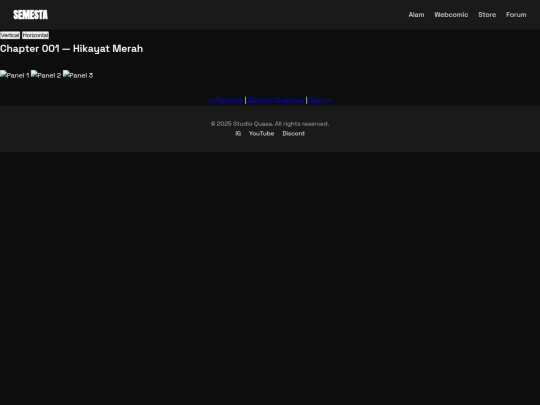Open the Alam nav item
Screen dimensions: 540x405
click(416, 15)
